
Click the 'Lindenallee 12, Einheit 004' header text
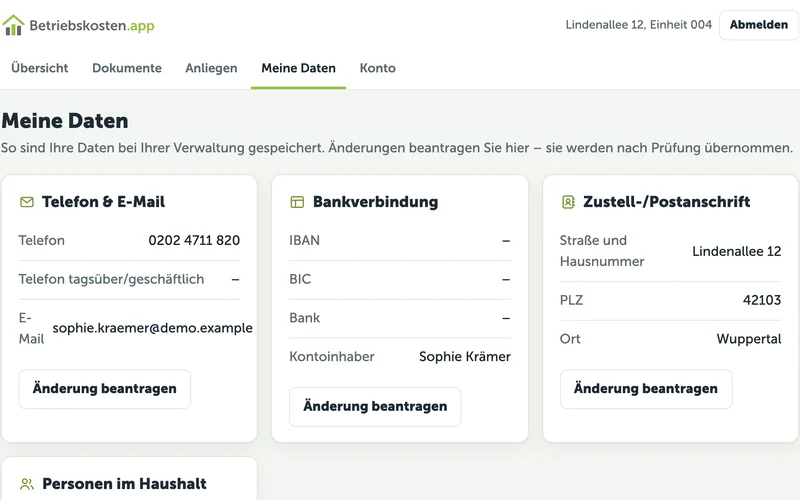tap(638, 24)
